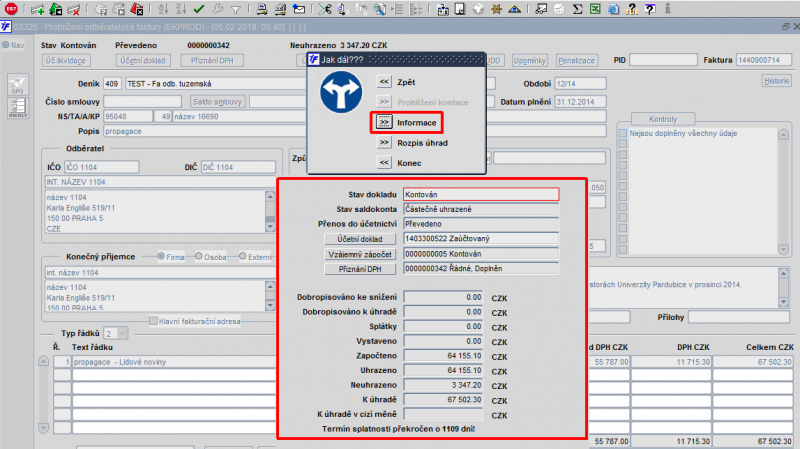Open the Excel export toolbar icon
The image size is (800, 449).
click(593, 9)
